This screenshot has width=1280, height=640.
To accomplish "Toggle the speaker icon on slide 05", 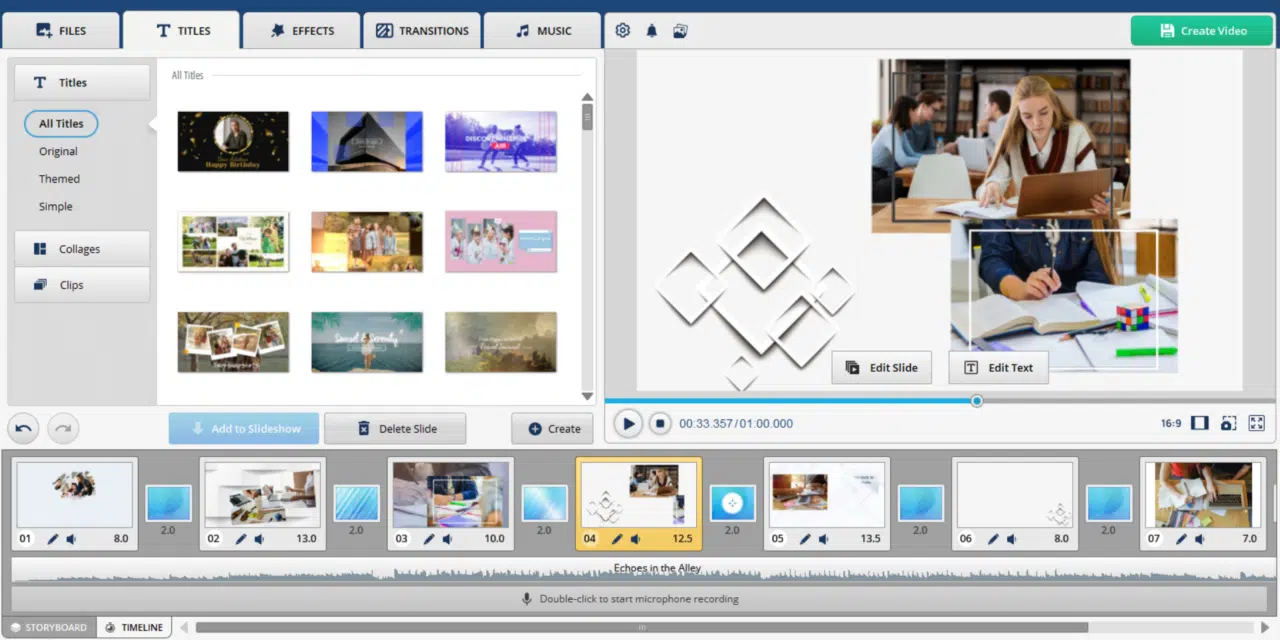I will click(823, 539).
